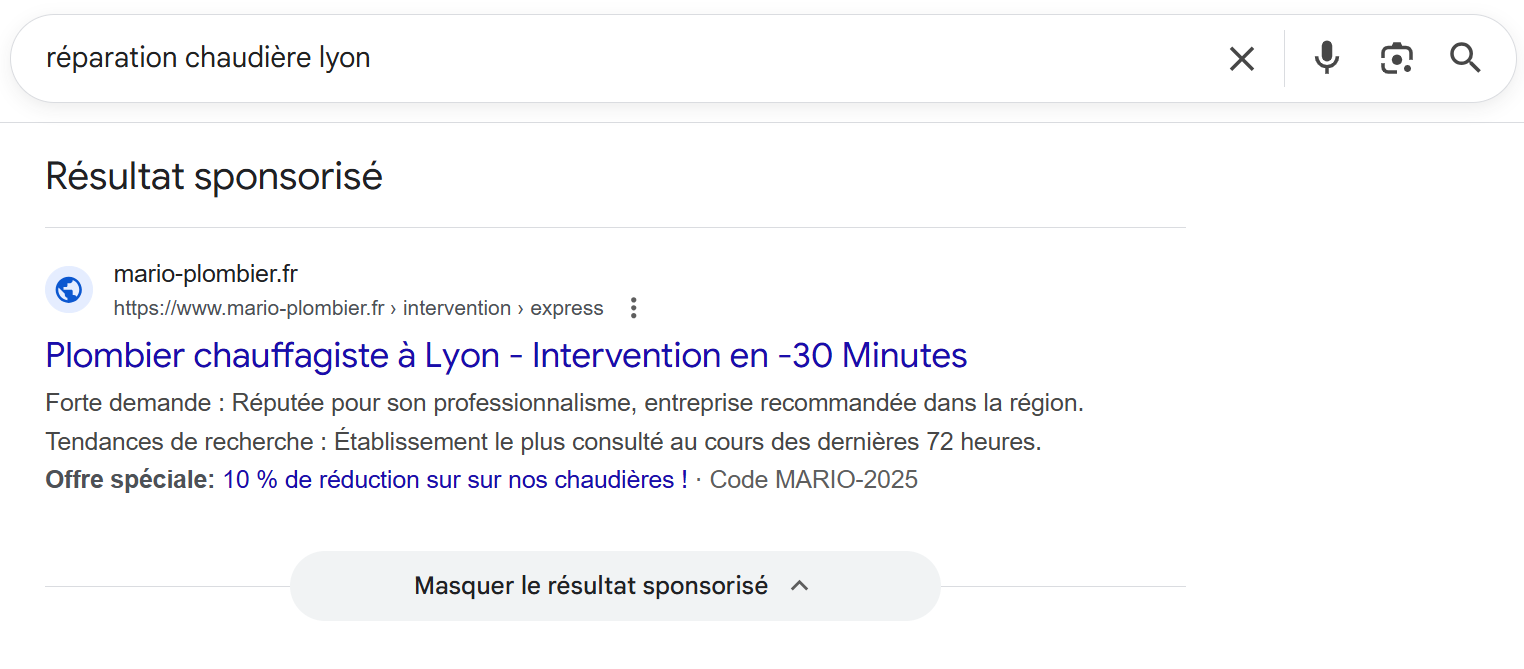Click the "Forte demande" description line
Viewport: 1524px width, 669px height.
click(x=564, y=404)
